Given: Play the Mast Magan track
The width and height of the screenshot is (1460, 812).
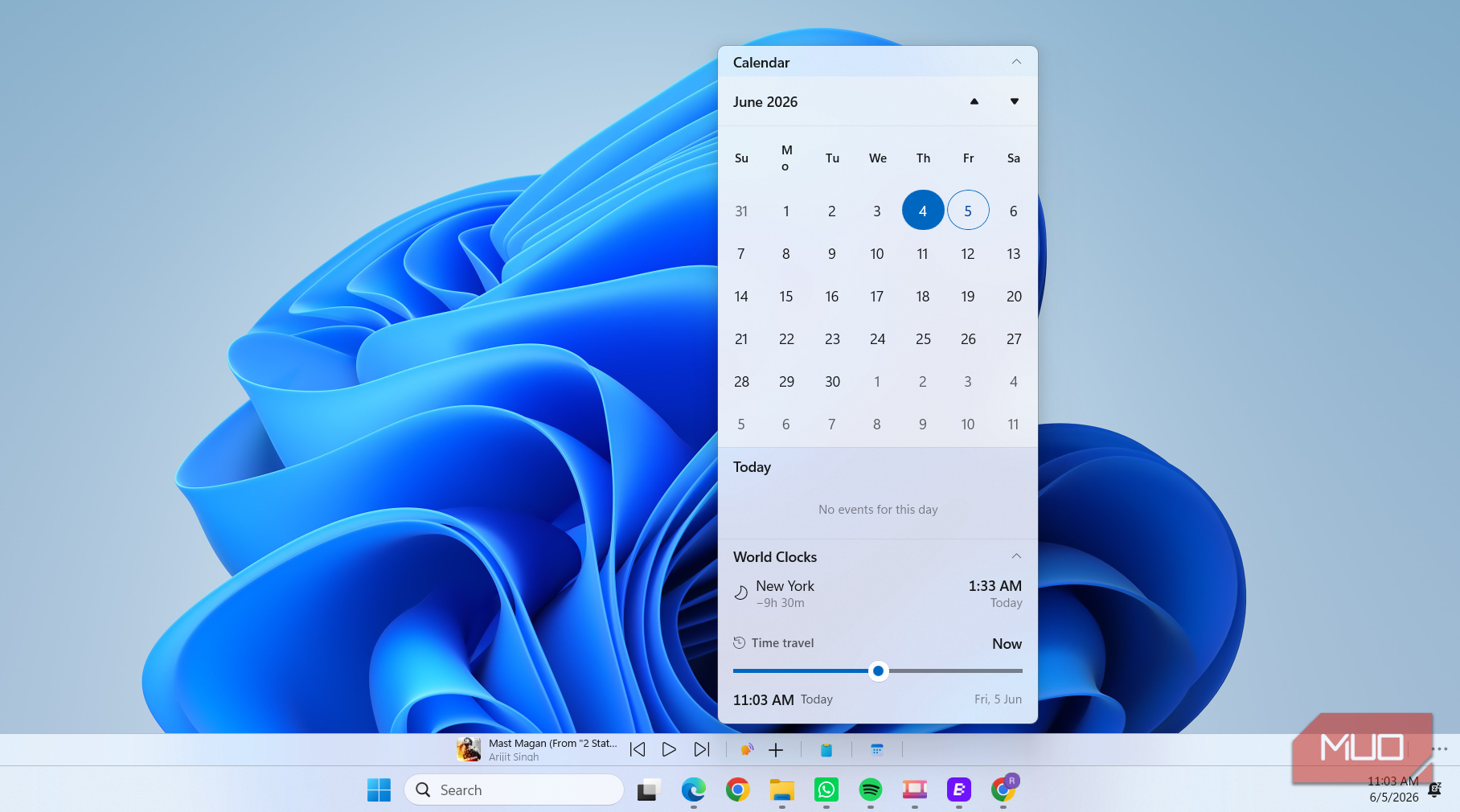Looking at the screenshot, I should point(669,749).
